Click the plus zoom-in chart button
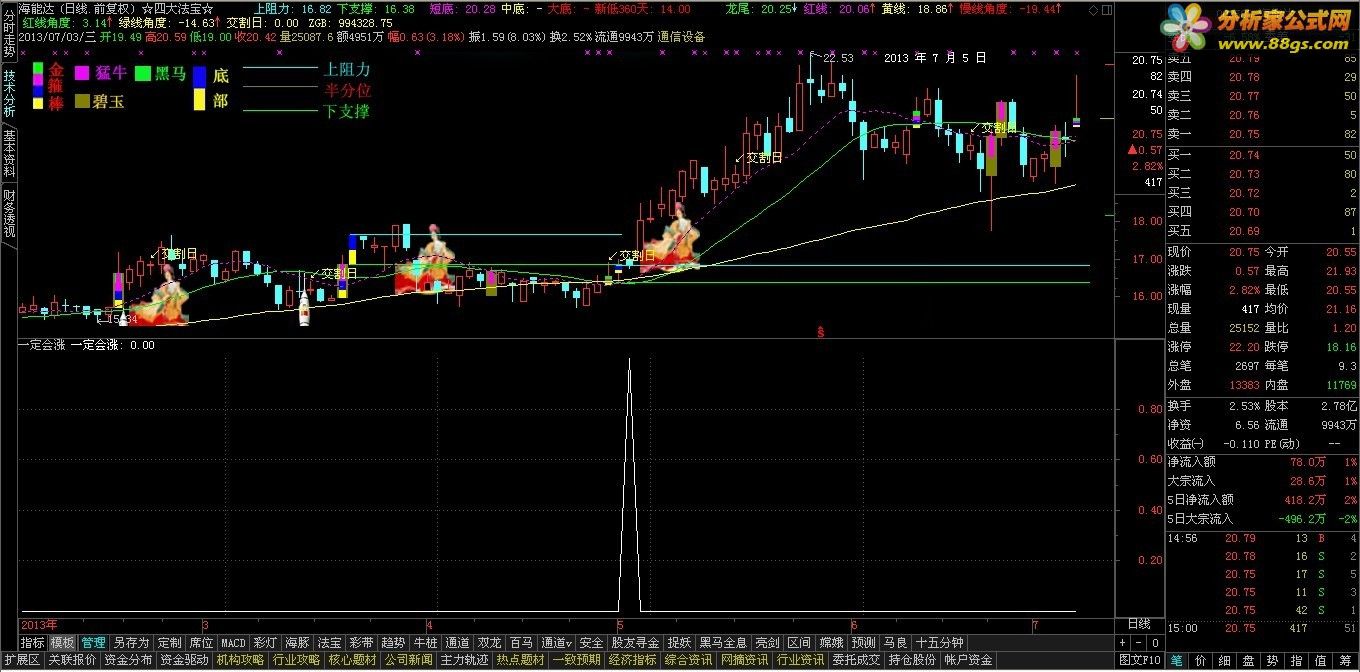The image size is (1360, 672). (x=1124, y=642)
